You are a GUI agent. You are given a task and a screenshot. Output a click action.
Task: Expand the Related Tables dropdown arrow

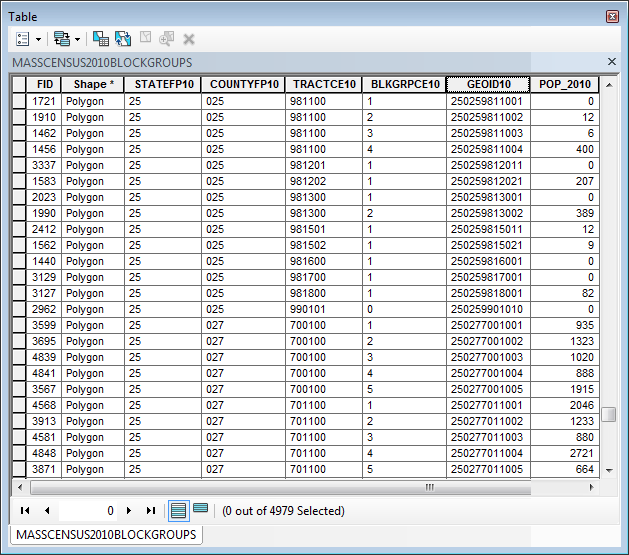pos(77,39)
